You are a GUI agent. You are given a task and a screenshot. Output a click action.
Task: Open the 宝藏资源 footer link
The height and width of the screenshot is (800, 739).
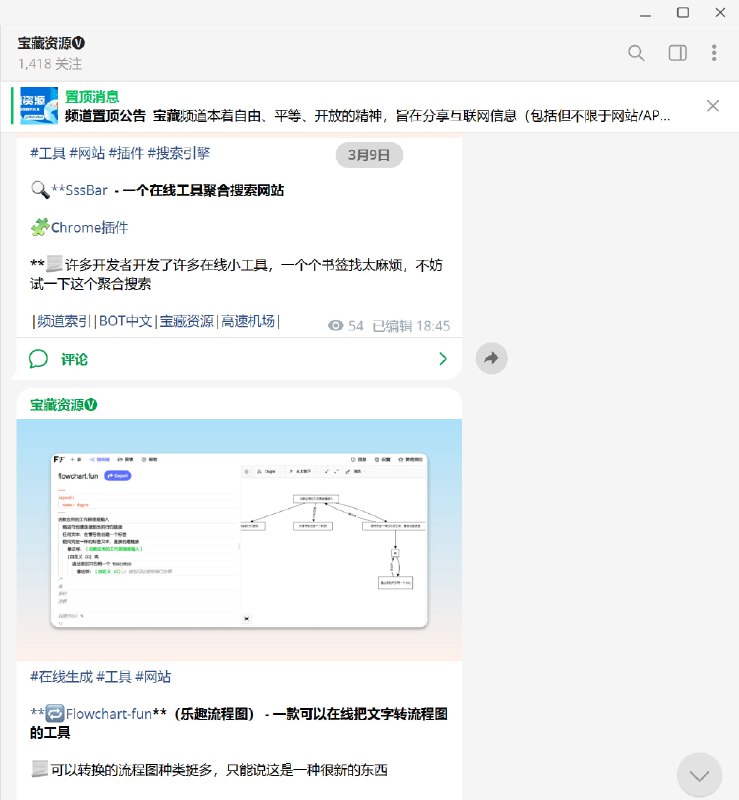(x=186, y=321)
